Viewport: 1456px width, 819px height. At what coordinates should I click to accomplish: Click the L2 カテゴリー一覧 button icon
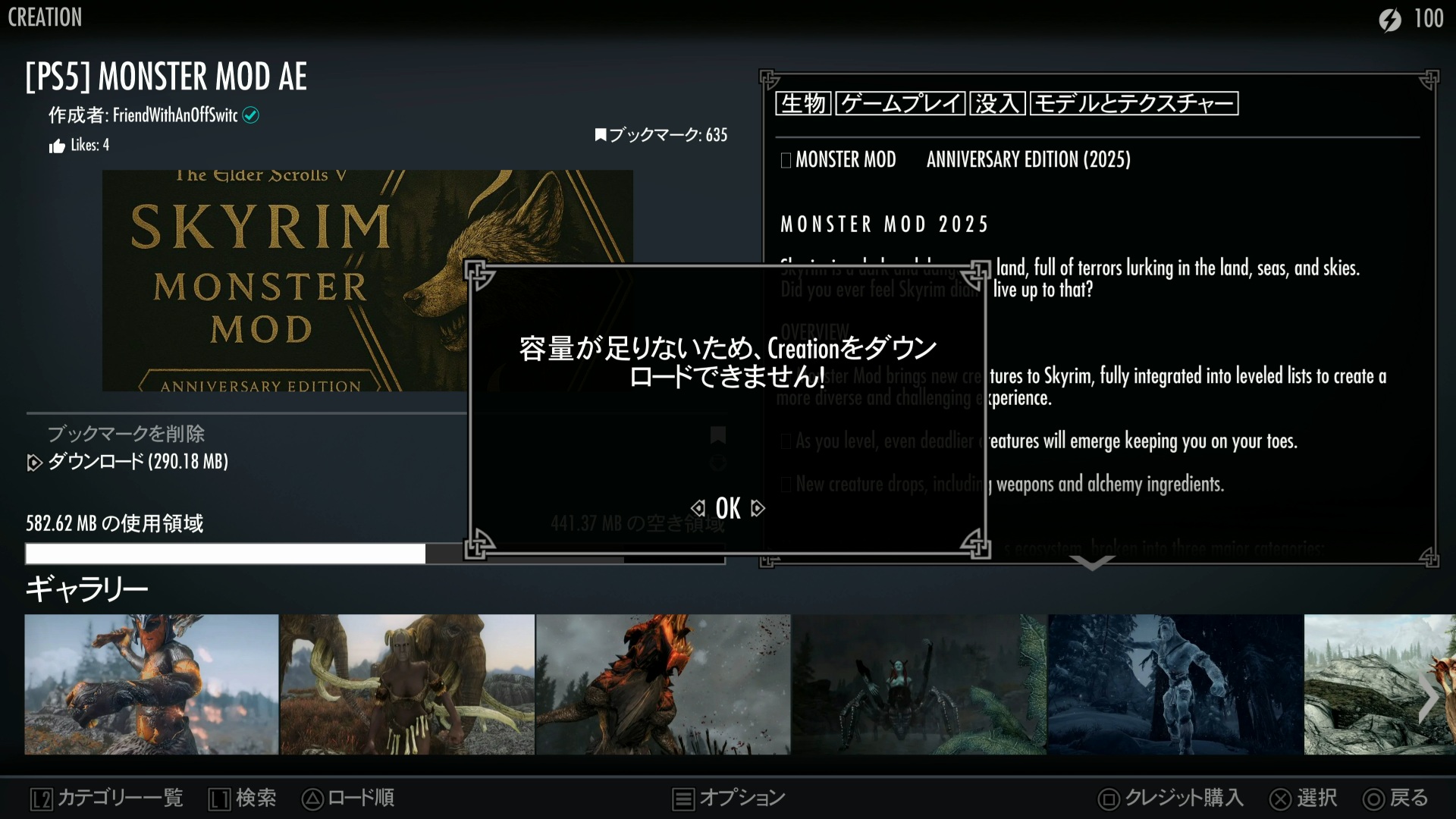(42, 799)
